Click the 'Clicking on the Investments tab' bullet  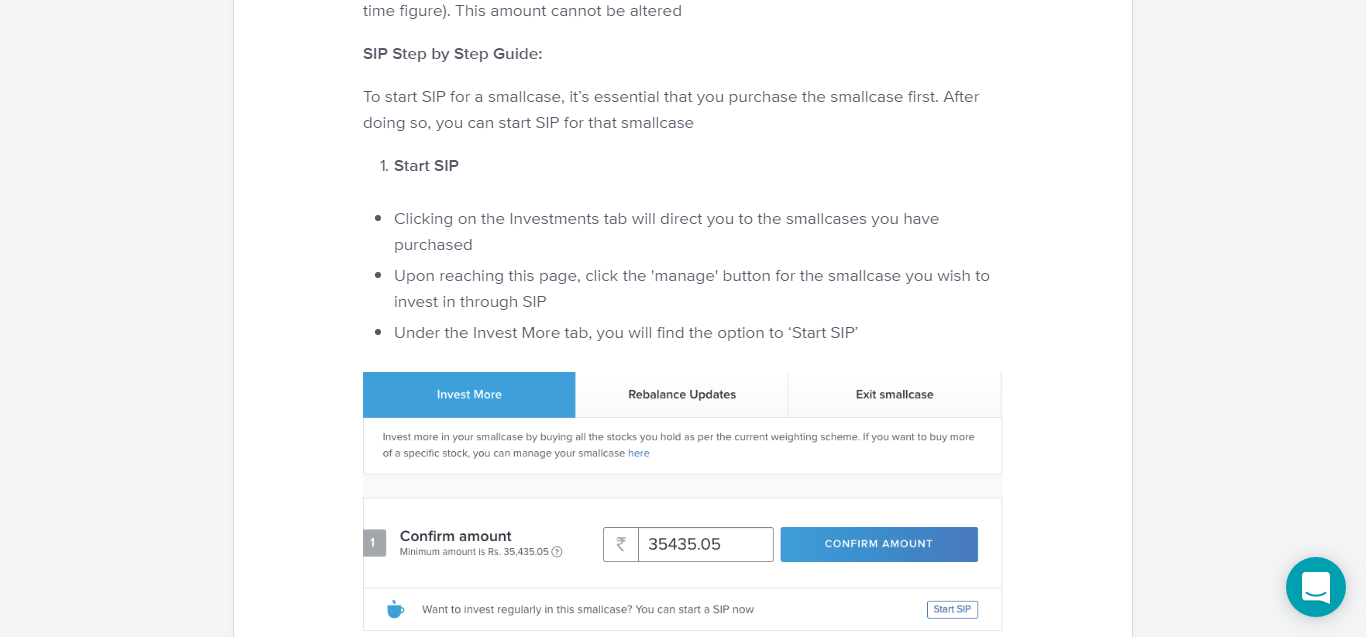click(x=667, y=232)
